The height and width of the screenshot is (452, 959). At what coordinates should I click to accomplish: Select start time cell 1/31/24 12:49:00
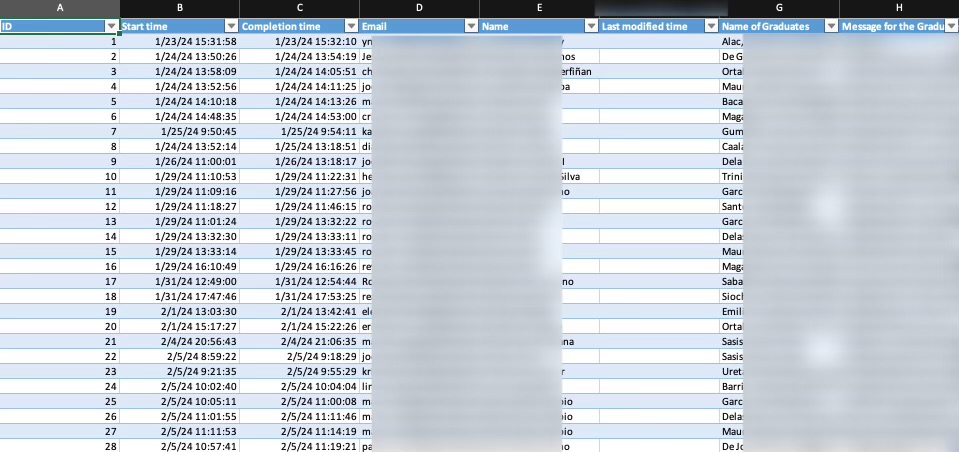(179, 281)
